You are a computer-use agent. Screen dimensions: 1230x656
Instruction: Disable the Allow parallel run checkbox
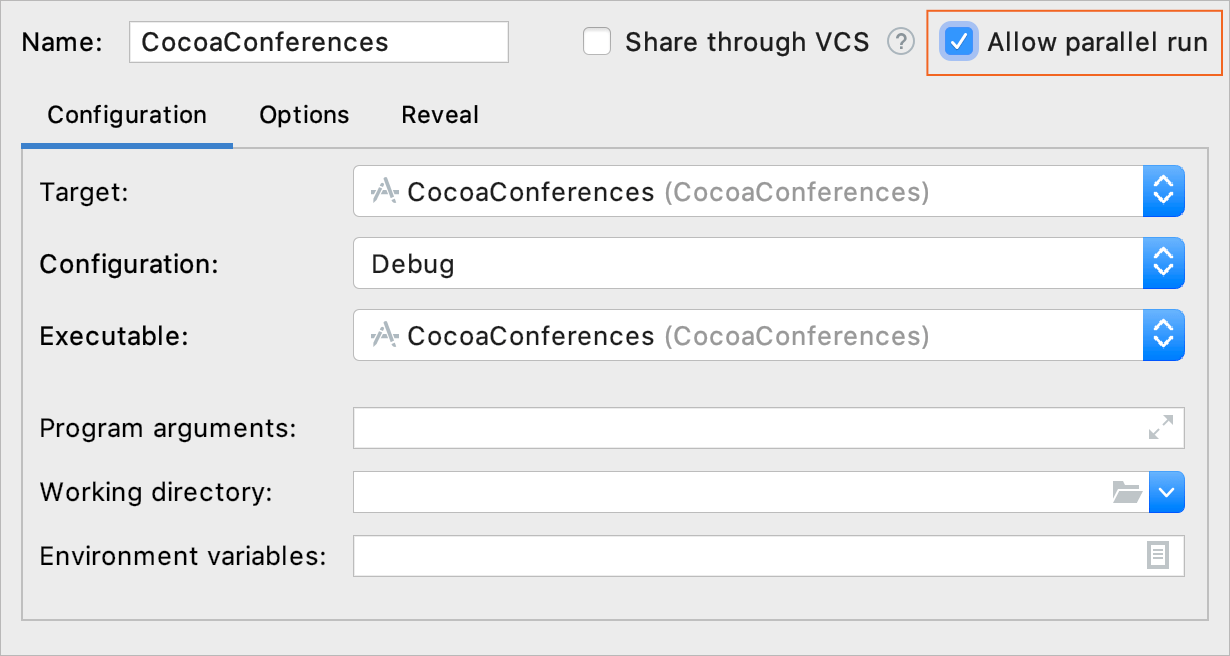tap(960, 42)
